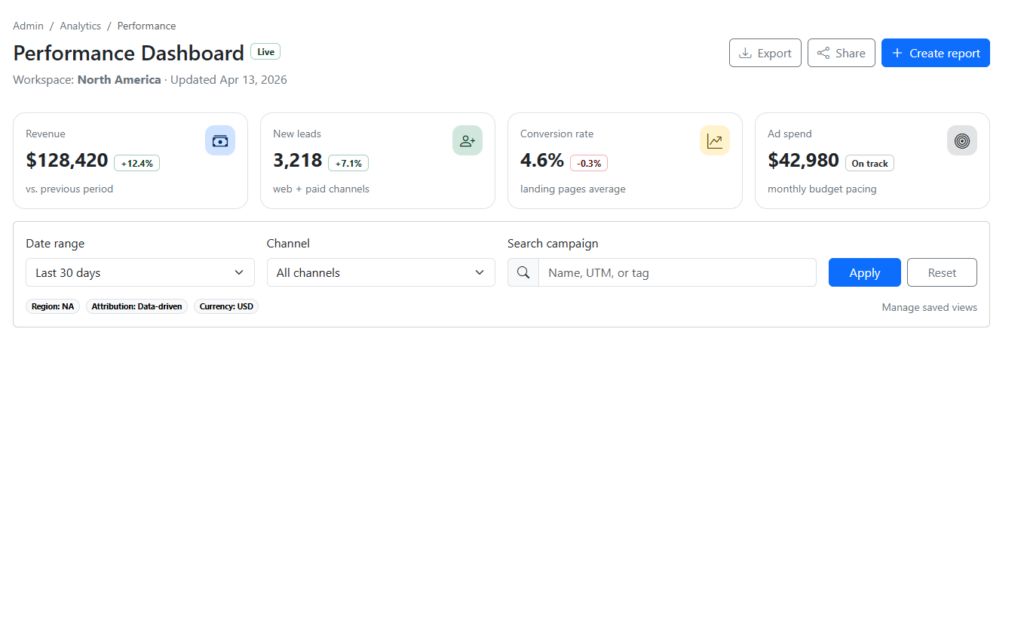Export the dashboard data
The height and width of the screenshot is (630, 1024).
[x=765, y=53]
